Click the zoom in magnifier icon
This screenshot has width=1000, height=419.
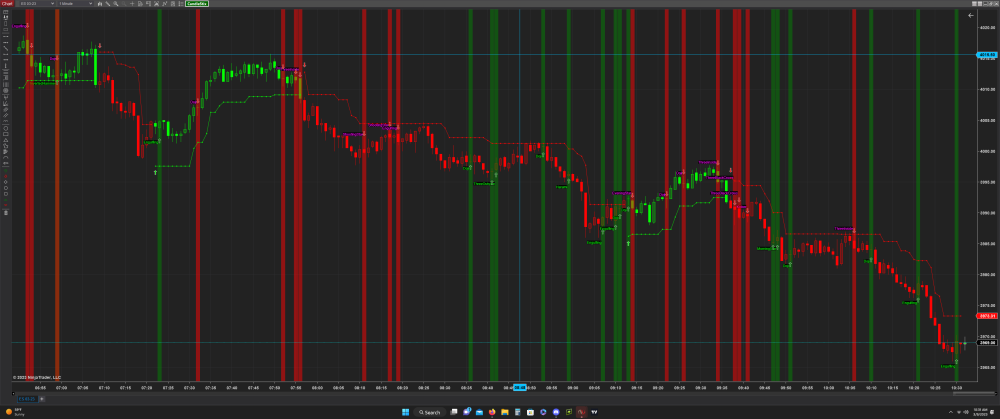coord(113,5)
